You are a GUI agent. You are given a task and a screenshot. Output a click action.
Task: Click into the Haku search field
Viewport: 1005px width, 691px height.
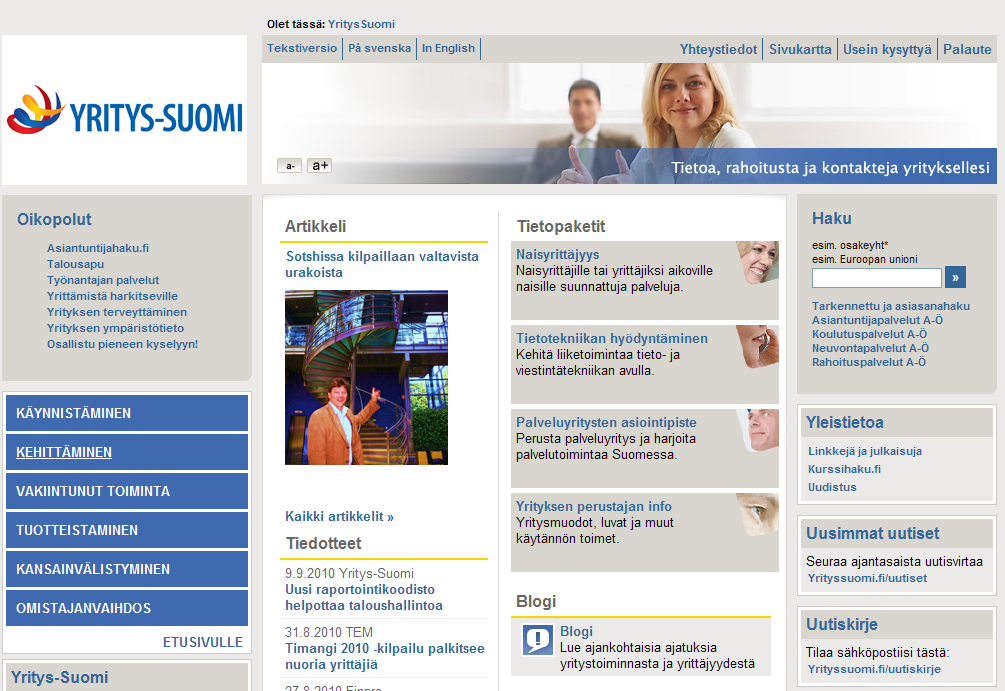point(876,278)
